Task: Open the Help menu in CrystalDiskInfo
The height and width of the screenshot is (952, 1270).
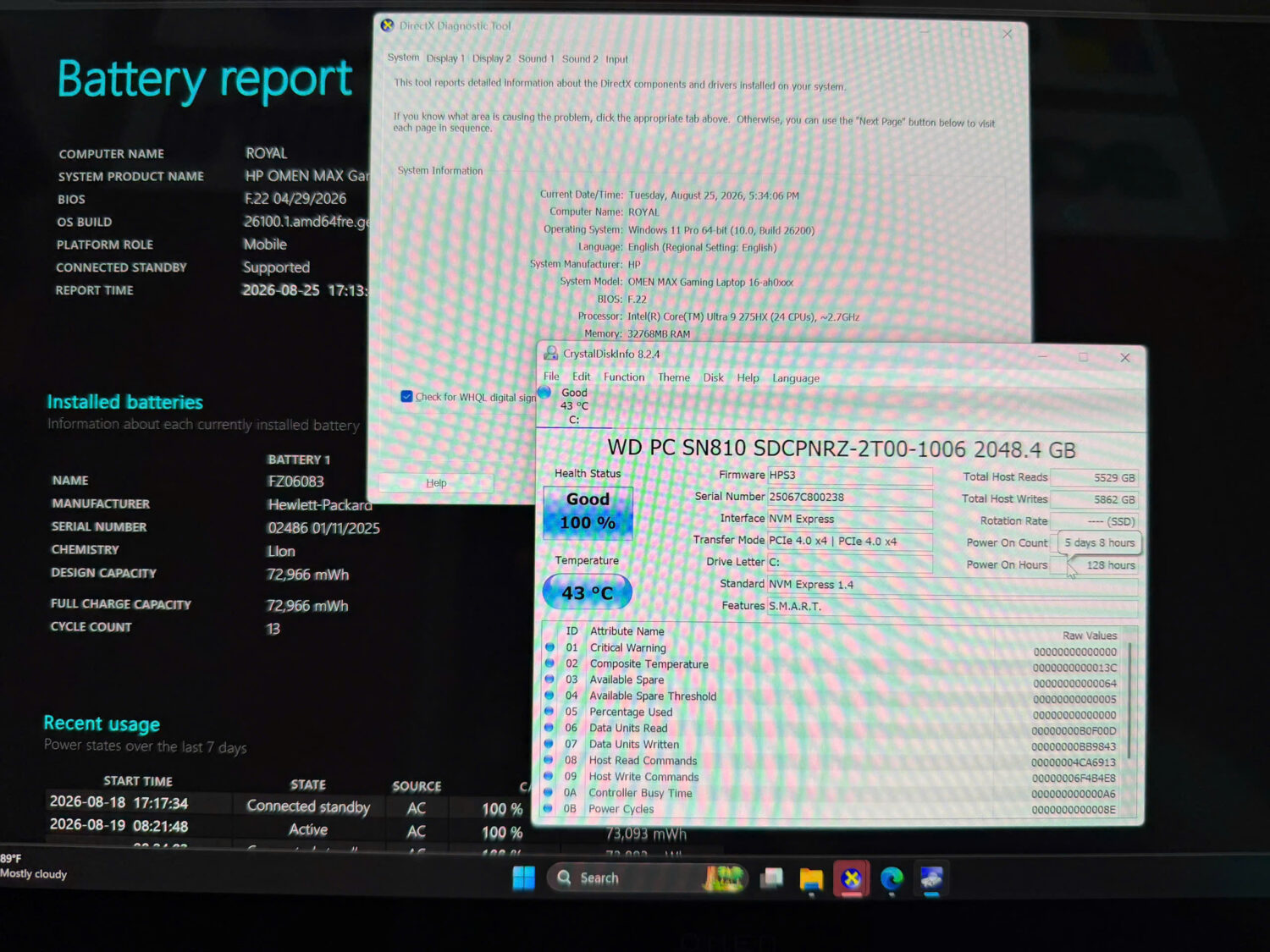Action: (748, 377)
